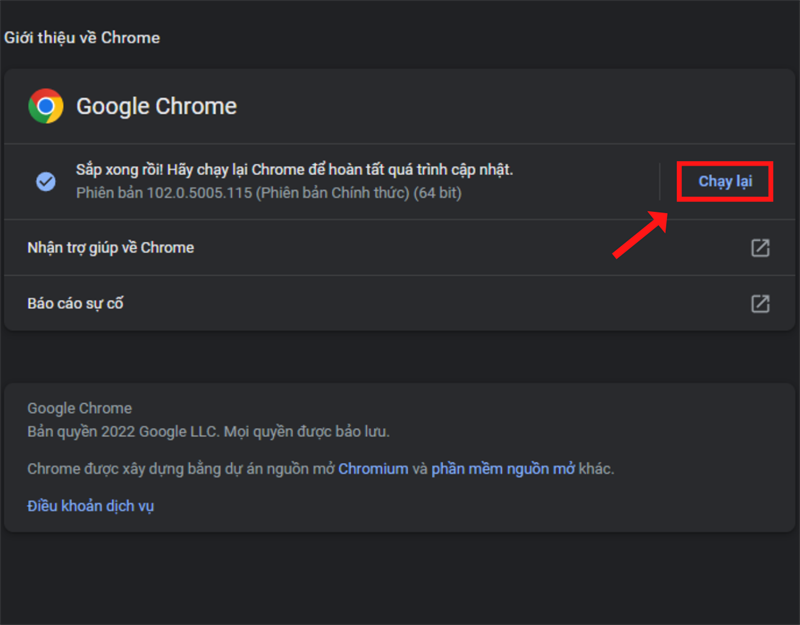Click the Google Chrome title beside the logo
Screen dimensions: 800x625
click(157, 106)
